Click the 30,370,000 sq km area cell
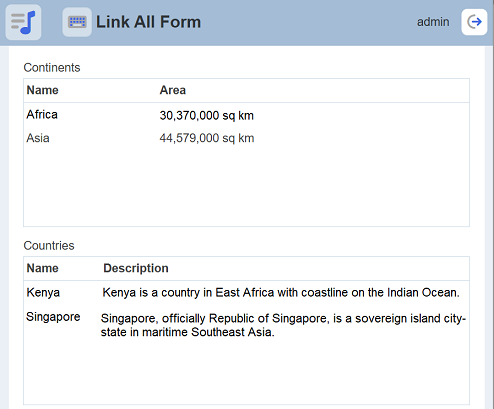Viewport: 494px width, 409px height. [x=207, y=115]
